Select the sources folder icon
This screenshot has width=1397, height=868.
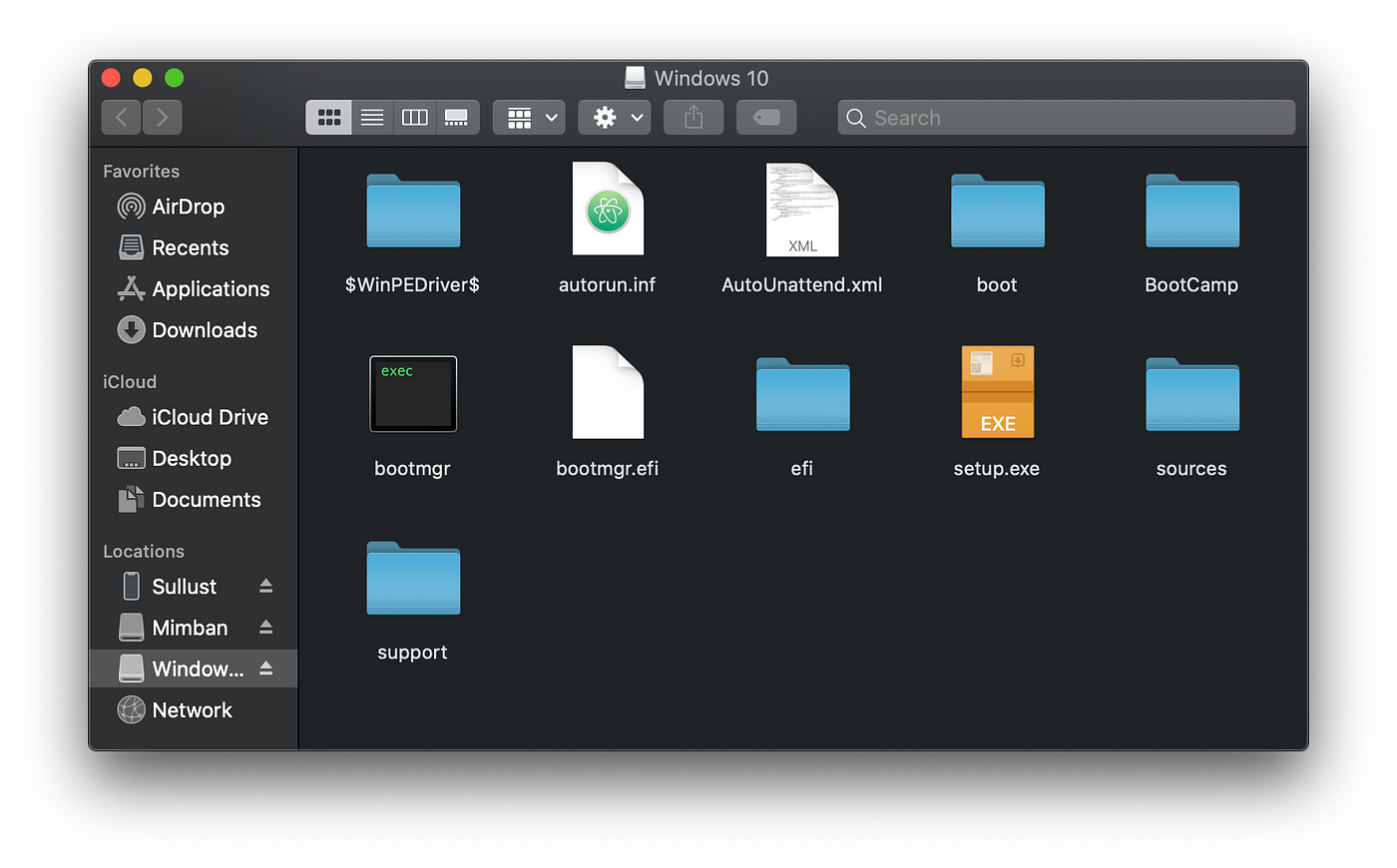[x=1192, y=394]
